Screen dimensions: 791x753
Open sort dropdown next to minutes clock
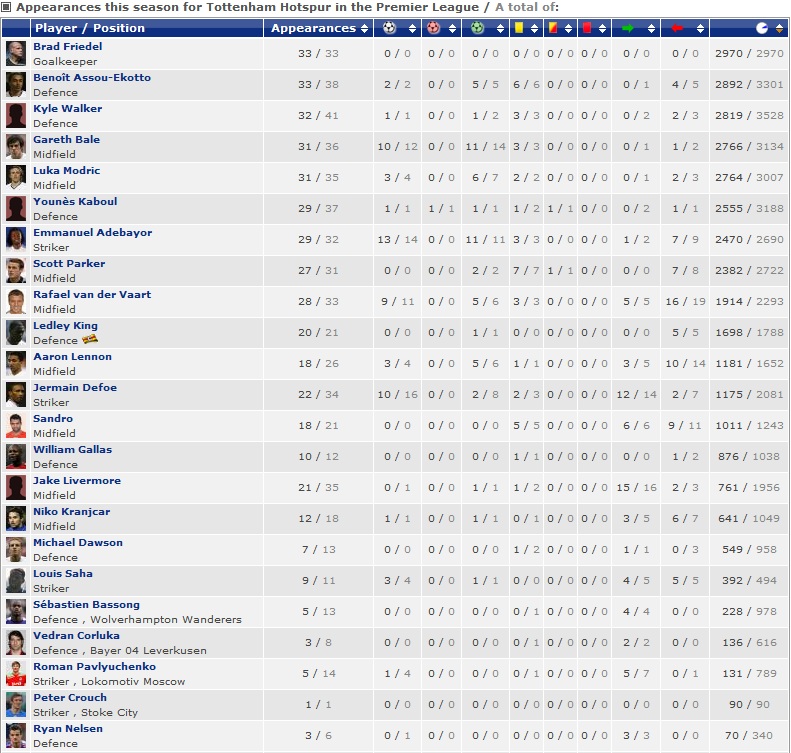[778, 28]
